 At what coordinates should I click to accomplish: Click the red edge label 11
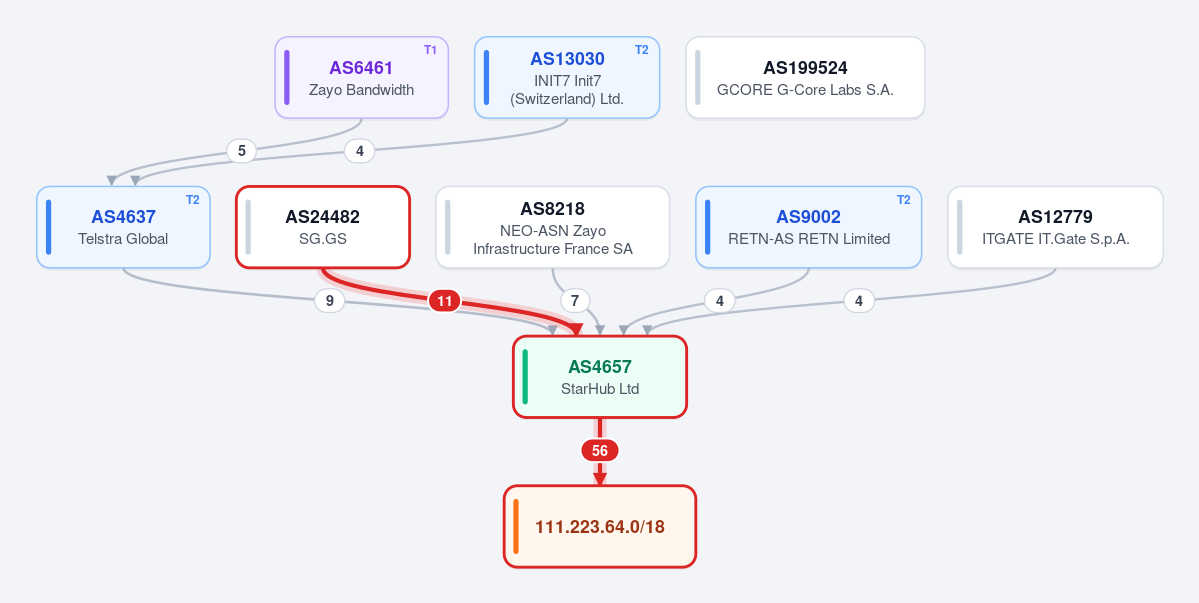pyautogui.click(x=444, y=301)
